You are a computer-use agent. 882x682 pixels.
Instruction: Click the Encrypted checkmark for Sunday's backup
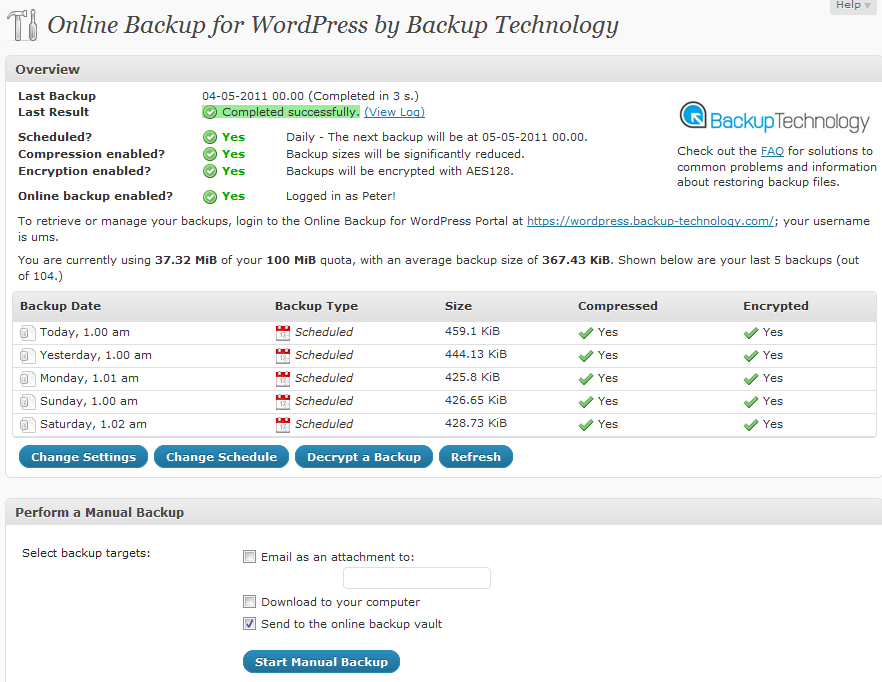751,402
